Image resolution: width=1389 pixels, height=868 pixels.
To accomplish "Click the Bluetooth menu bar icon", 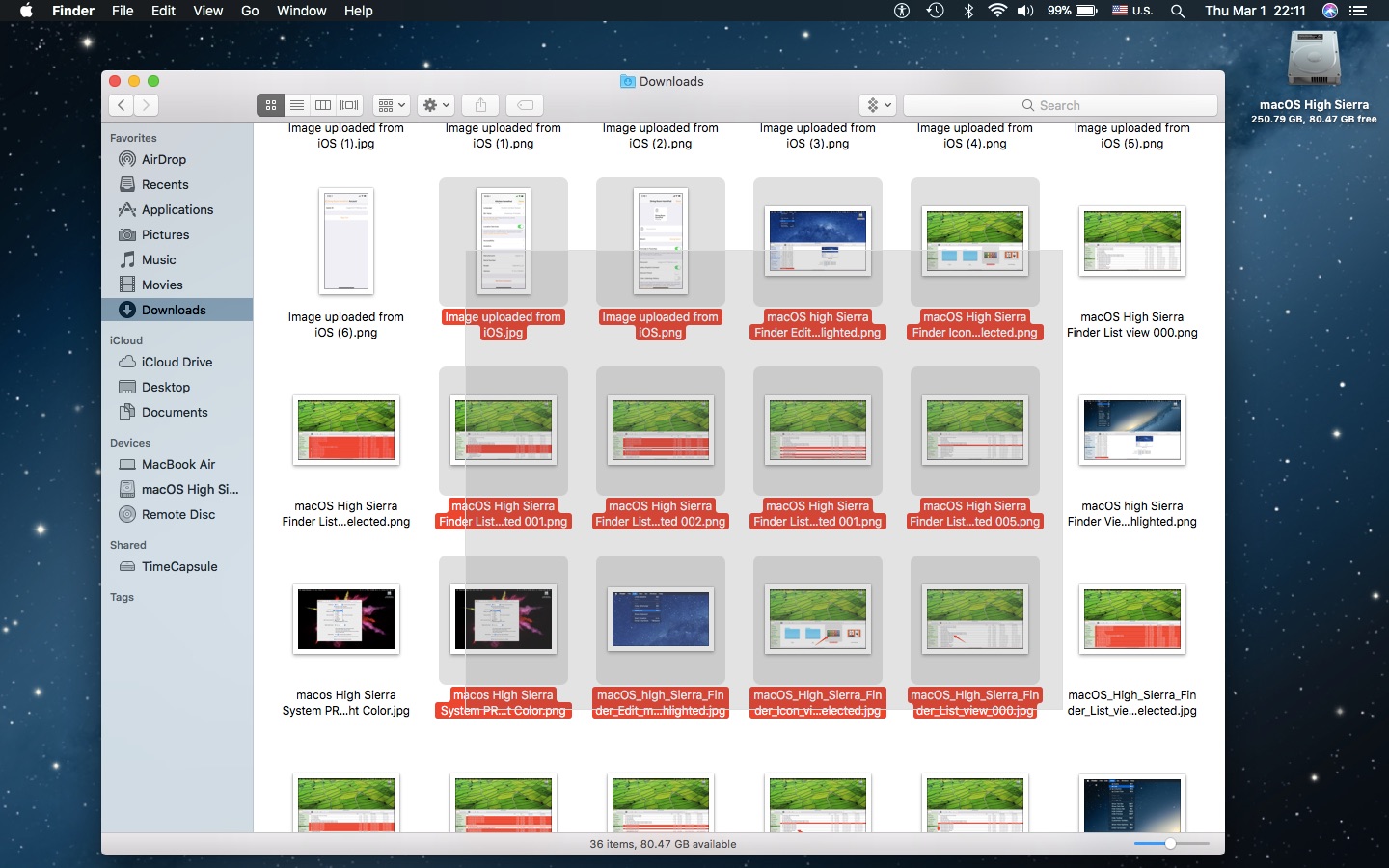I will tap(968, 11).
